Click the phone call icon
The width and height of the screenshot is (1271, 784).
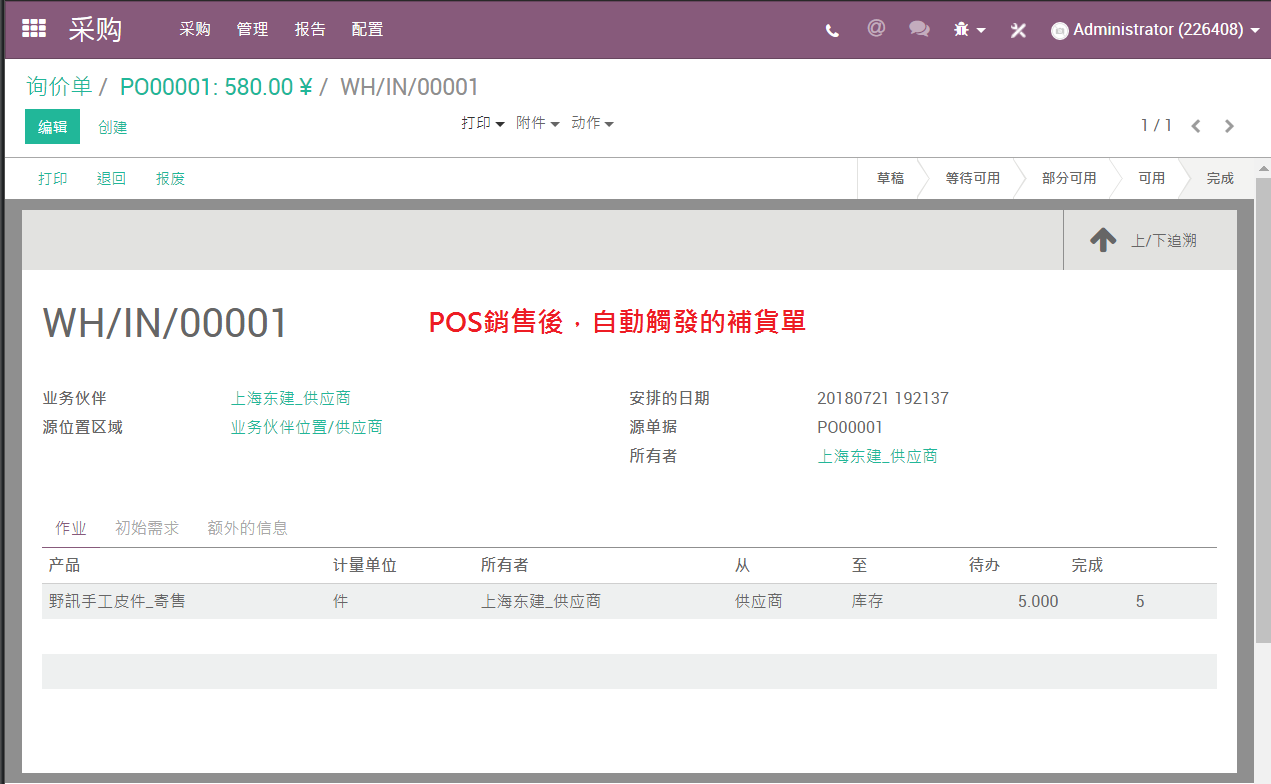click(x=832, y=30)
